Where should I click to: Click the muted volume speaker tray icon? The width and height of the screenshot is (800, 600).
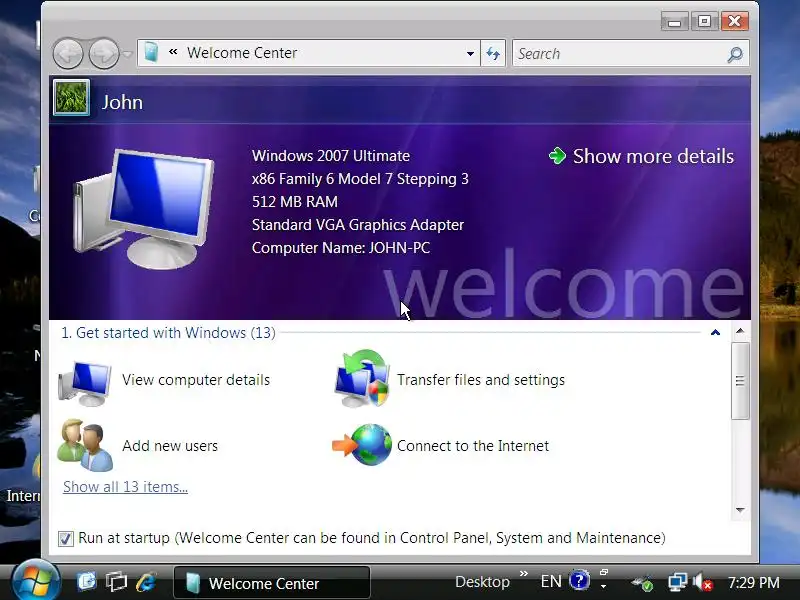tap(703, 582)
